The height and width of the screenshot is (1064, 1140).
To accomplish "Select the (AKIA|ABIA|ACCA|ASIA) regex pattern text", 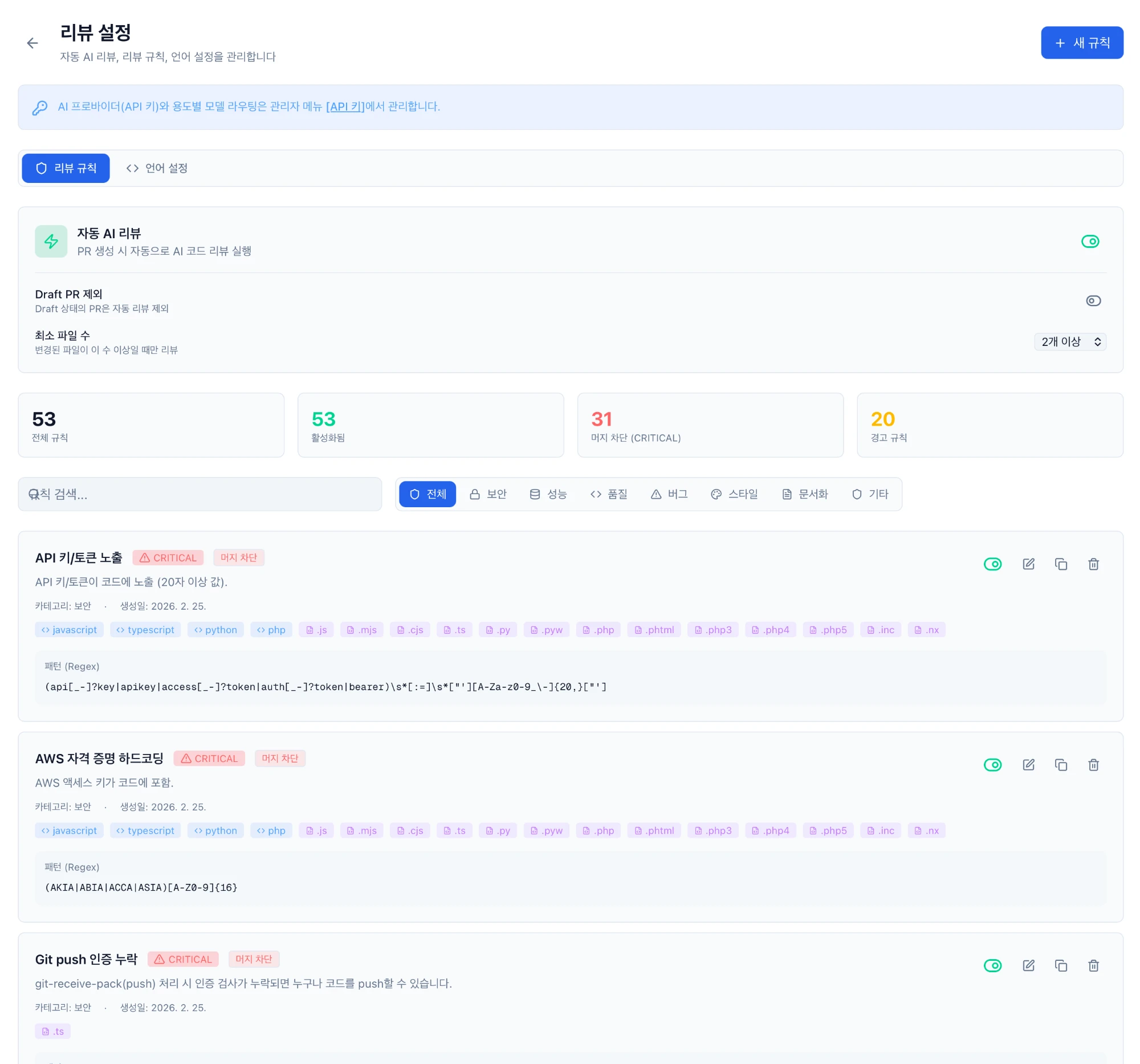I will point(141,887).
